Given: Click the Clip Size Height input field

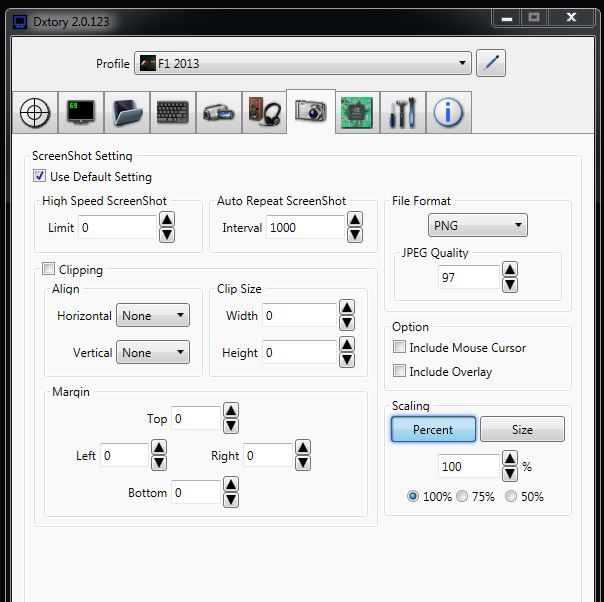Looking at the screenshot, I should tap(299, 352).
